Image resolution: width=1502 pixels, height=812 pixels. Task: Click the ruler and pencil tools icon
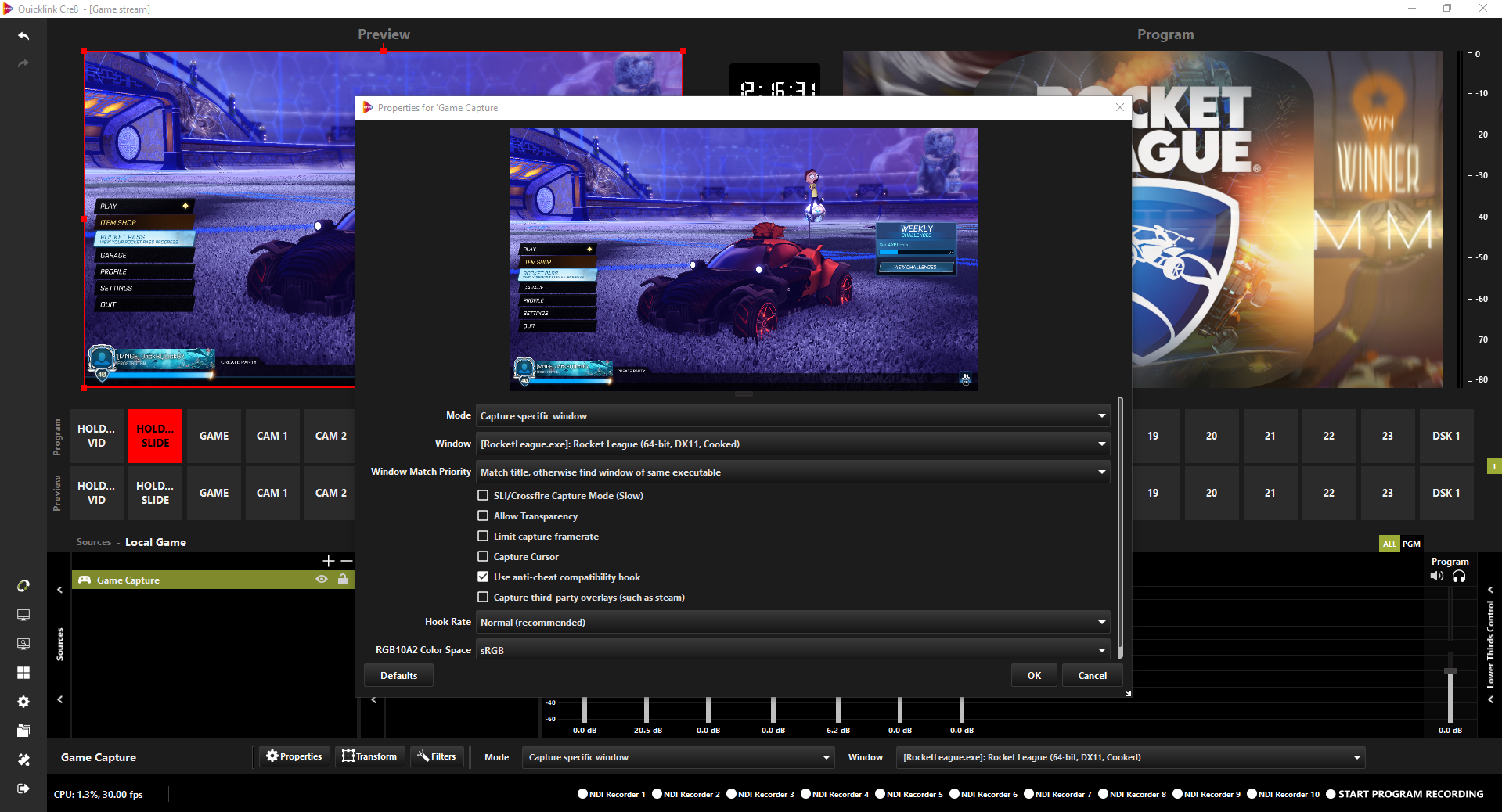[23, 760]
